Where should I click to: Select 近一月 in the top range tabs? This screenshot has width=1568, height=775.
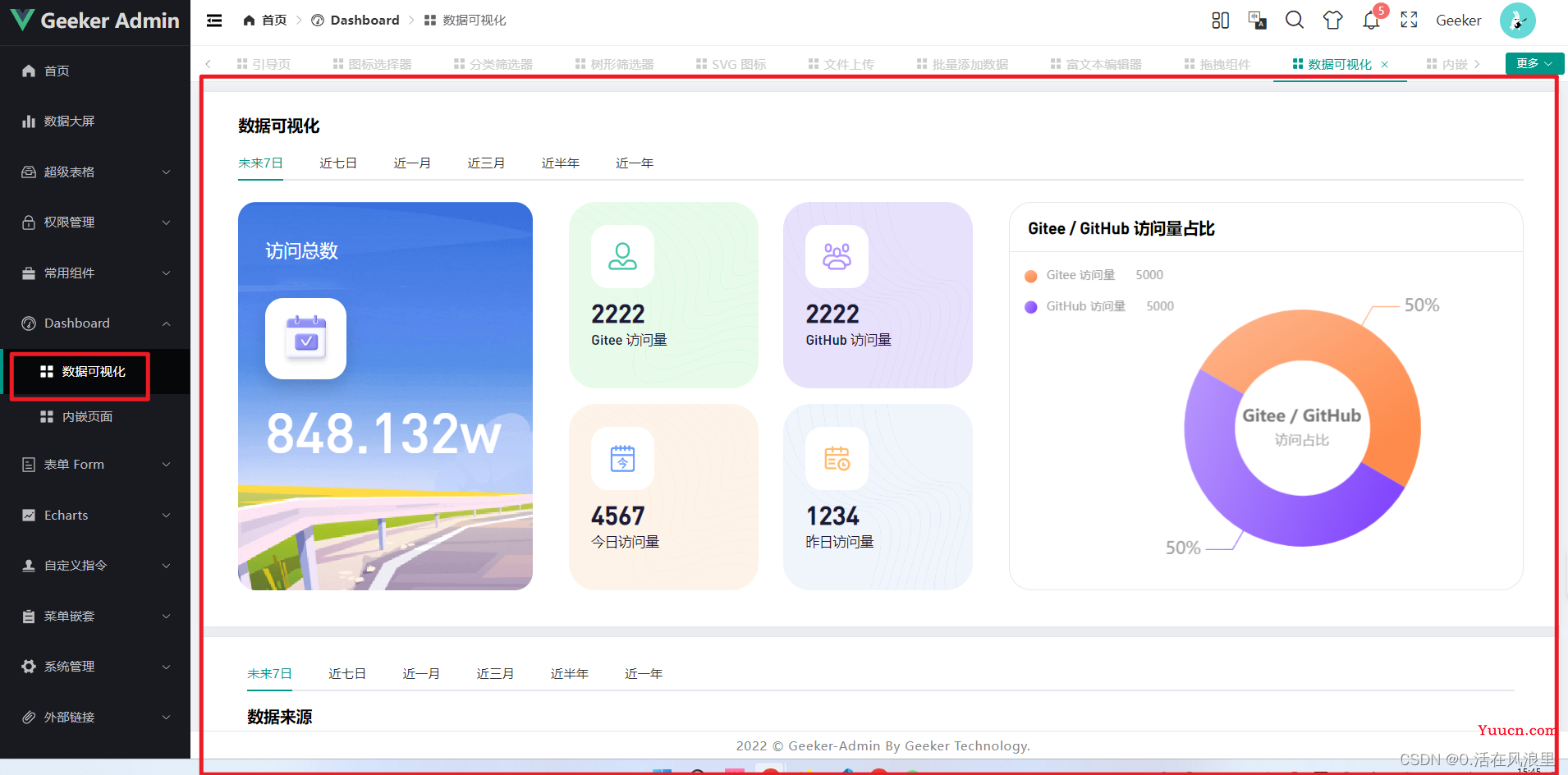412,163
